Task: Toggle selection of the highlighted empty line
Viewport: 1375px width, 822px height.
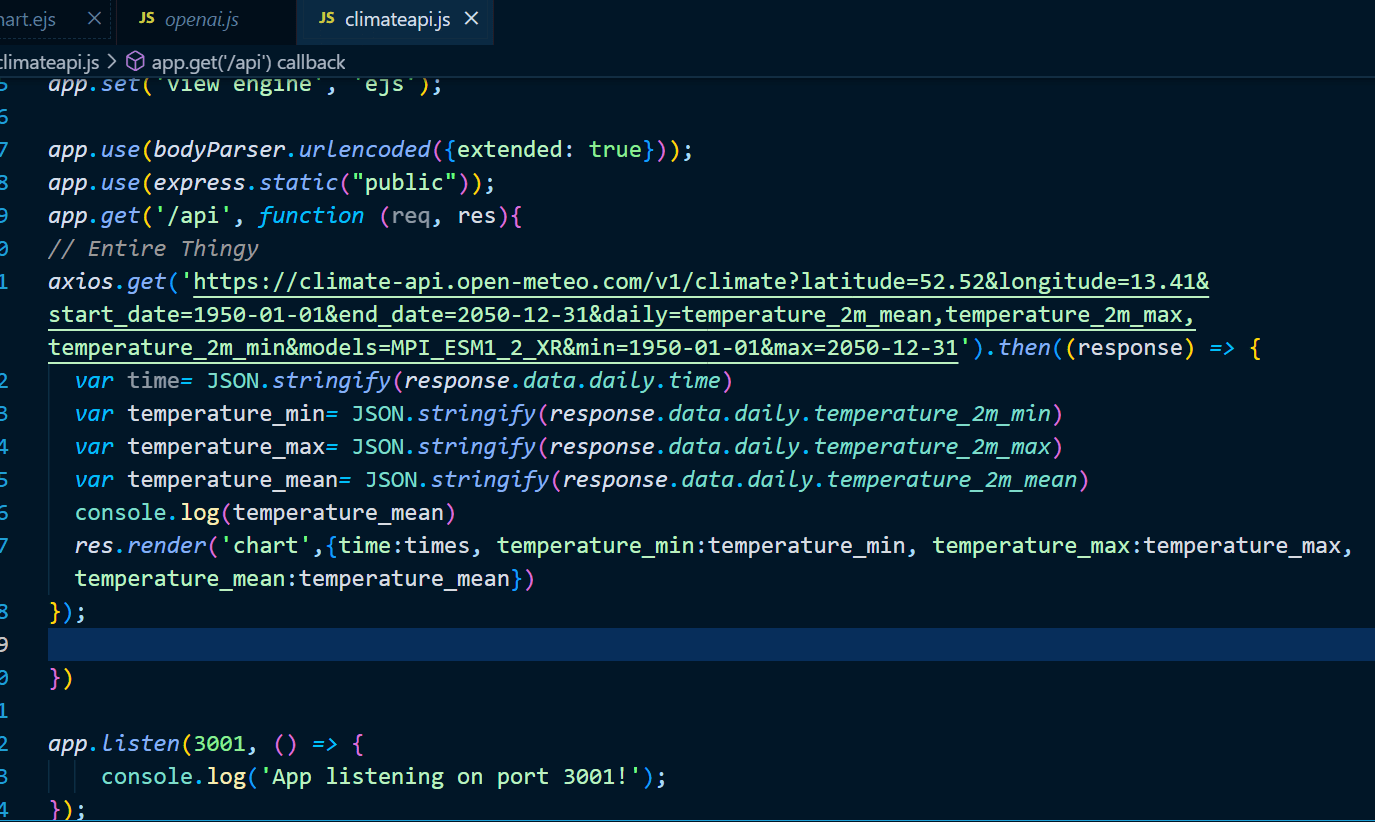Action: click(400, 644)
